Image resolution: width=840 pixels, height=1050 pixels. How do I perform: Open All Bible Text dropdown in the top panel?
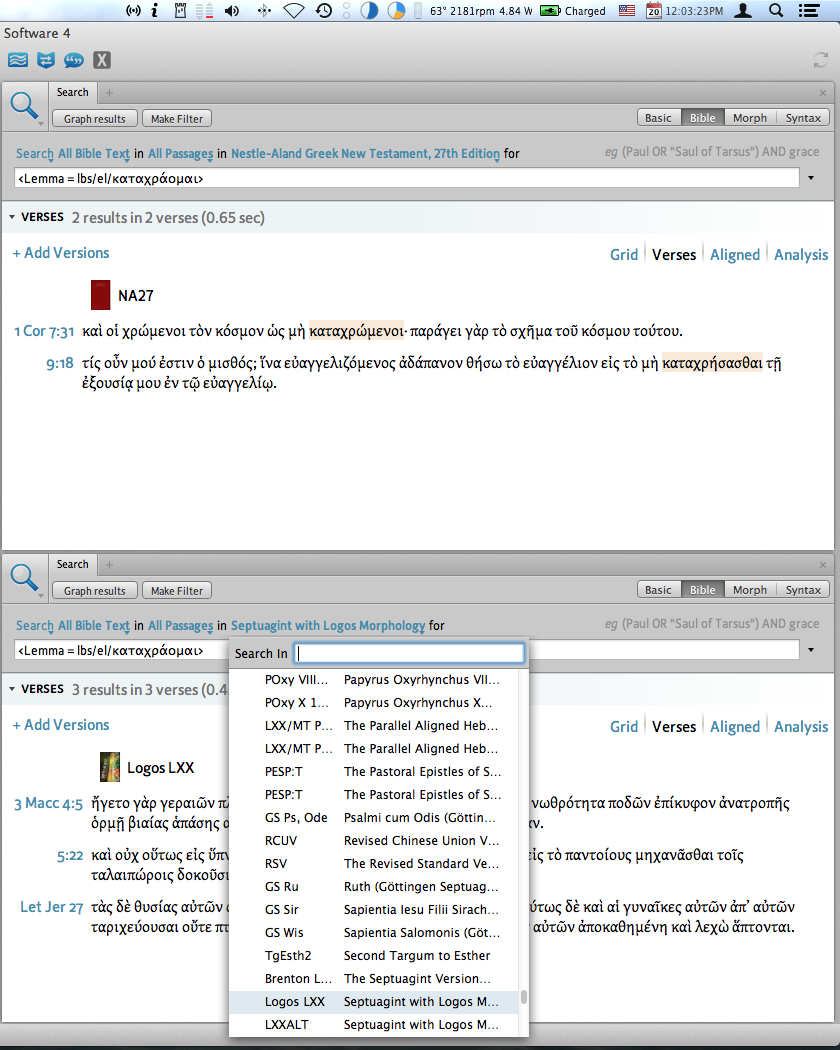94,153
